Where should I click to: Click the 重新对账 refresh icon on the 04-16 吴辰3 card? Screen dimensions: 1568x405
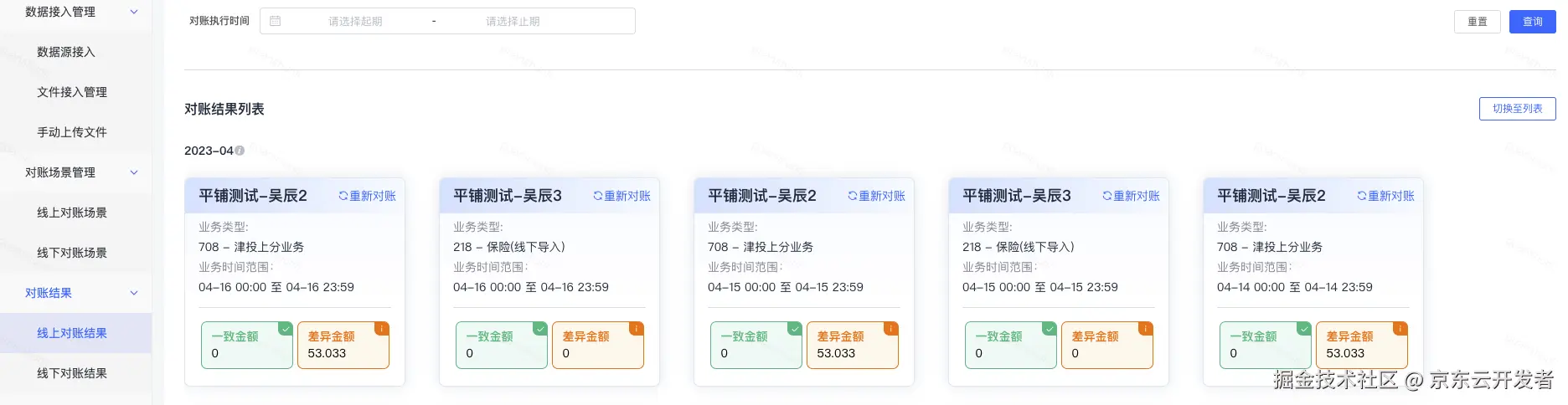598,196
